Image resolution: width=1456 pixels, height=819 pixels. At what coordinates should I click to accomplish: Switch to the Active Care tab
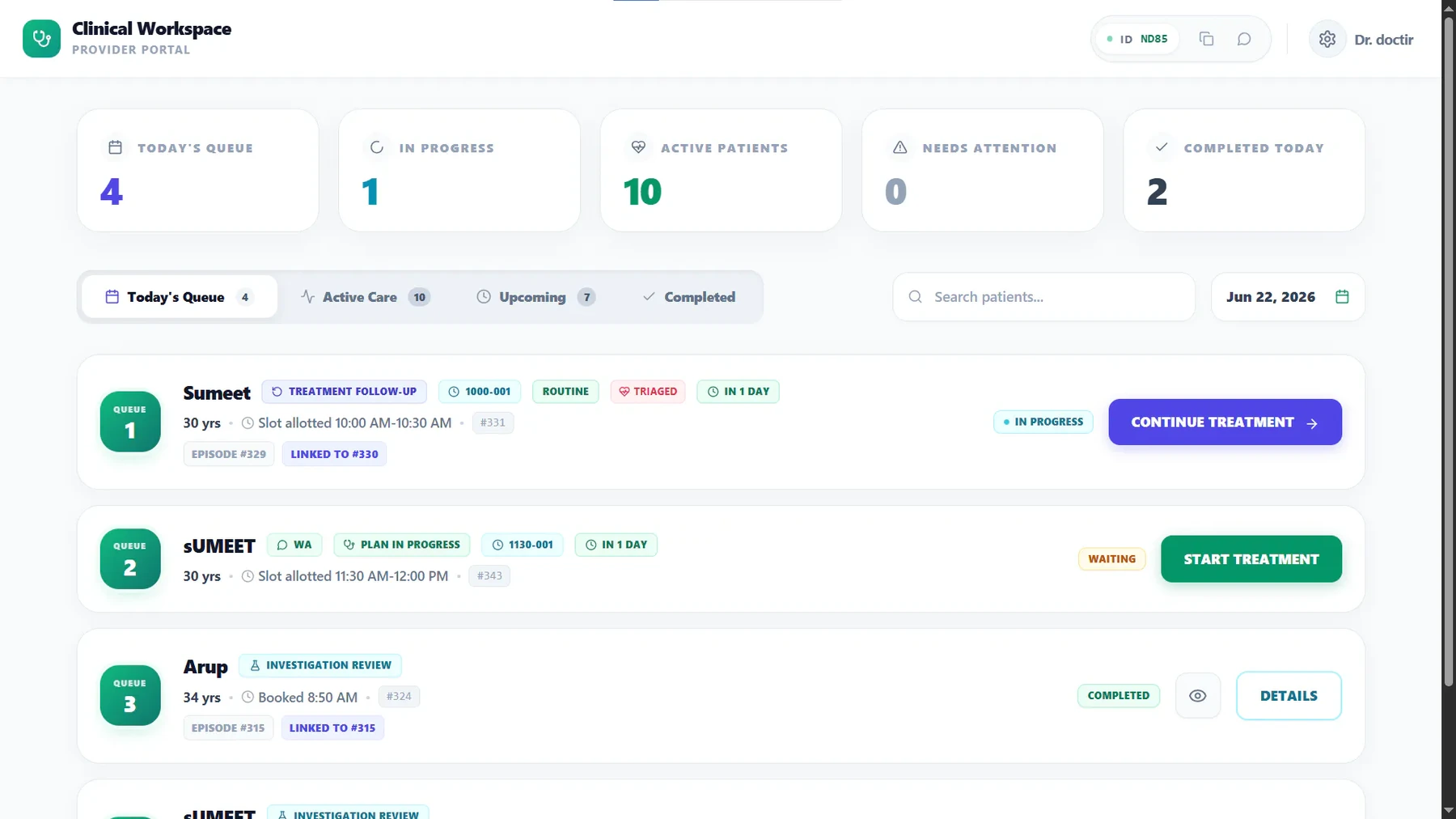point(365,297)
